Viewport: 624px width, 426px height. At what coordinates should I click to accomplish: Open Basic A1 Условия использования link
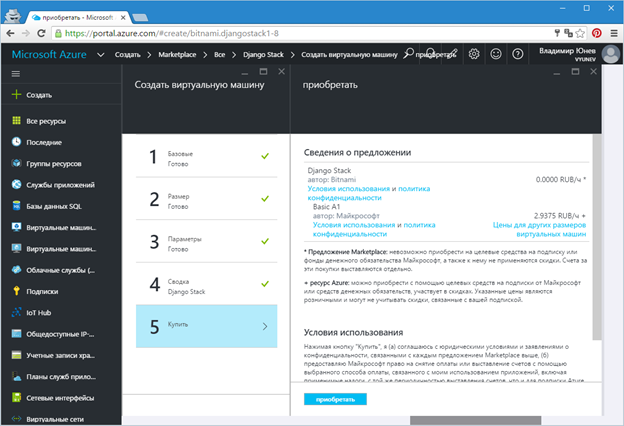click(354, 225)
